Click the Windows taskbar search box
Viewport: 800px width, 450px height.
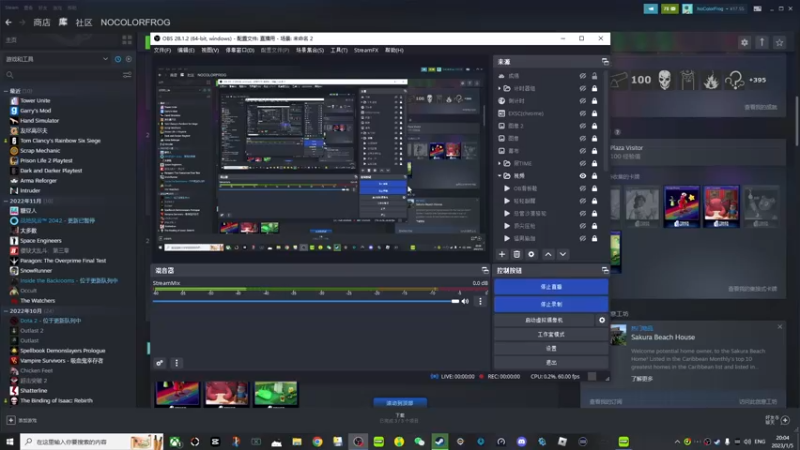pos(92,441)
